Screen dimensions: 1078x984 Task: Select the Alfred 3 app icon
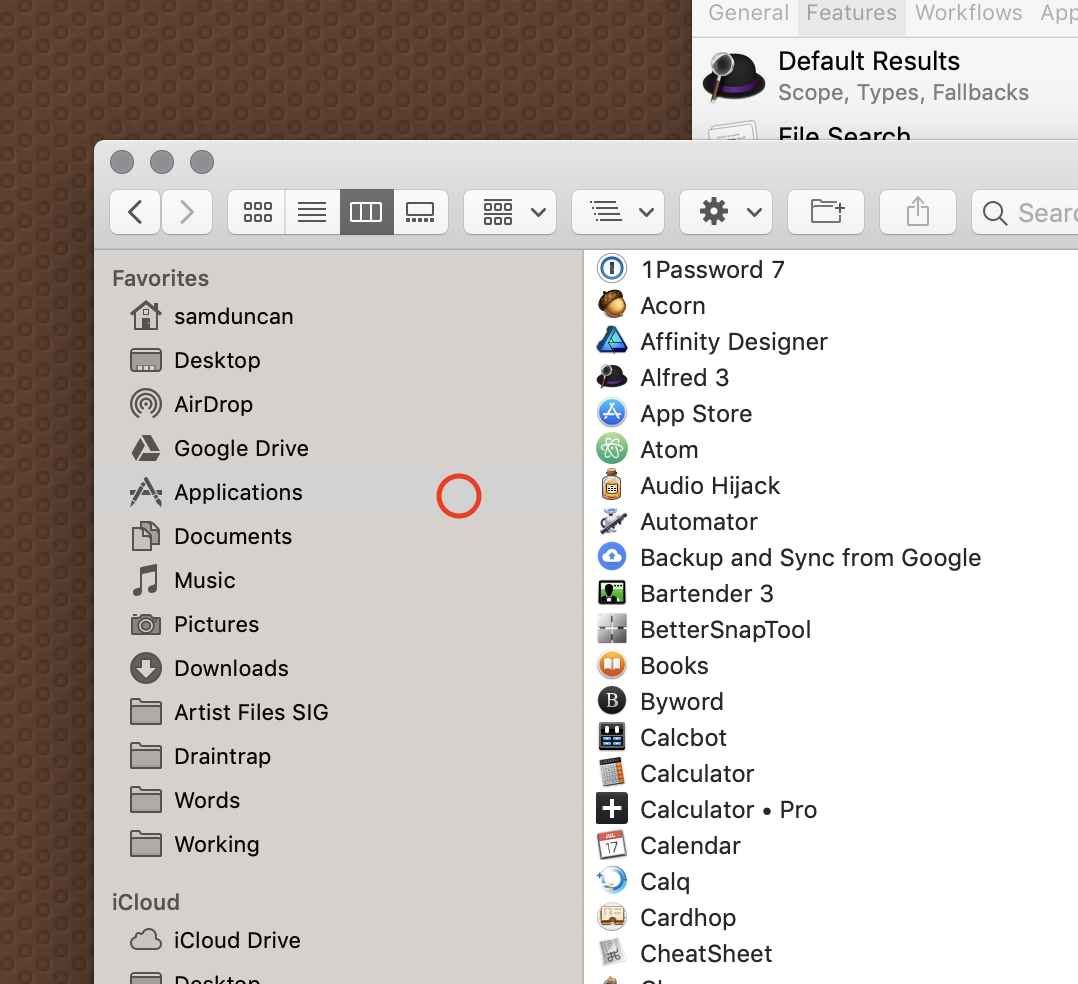(612, 377)
